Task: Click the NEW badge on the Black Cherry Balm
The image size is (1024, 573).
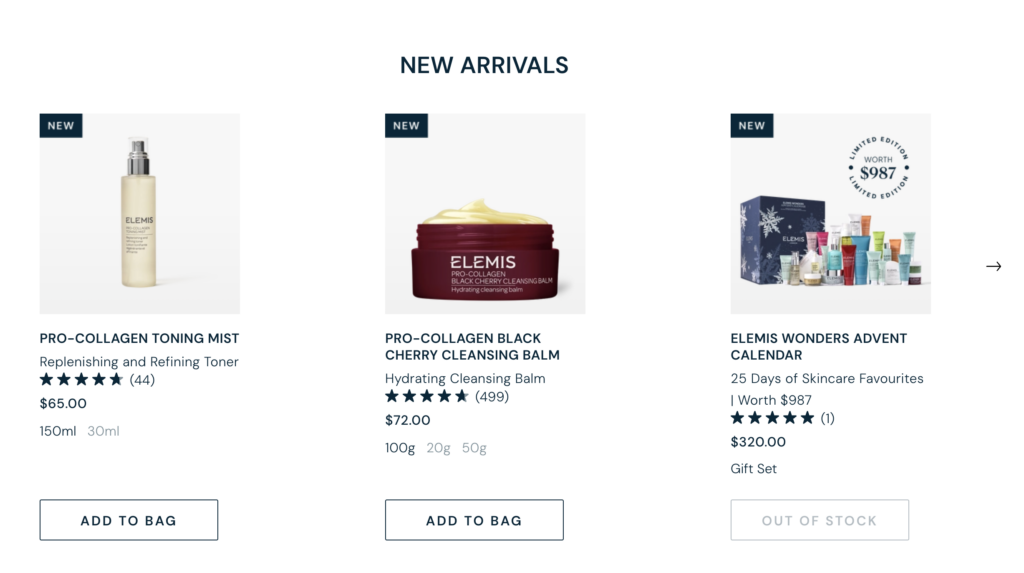Action: 406,125
